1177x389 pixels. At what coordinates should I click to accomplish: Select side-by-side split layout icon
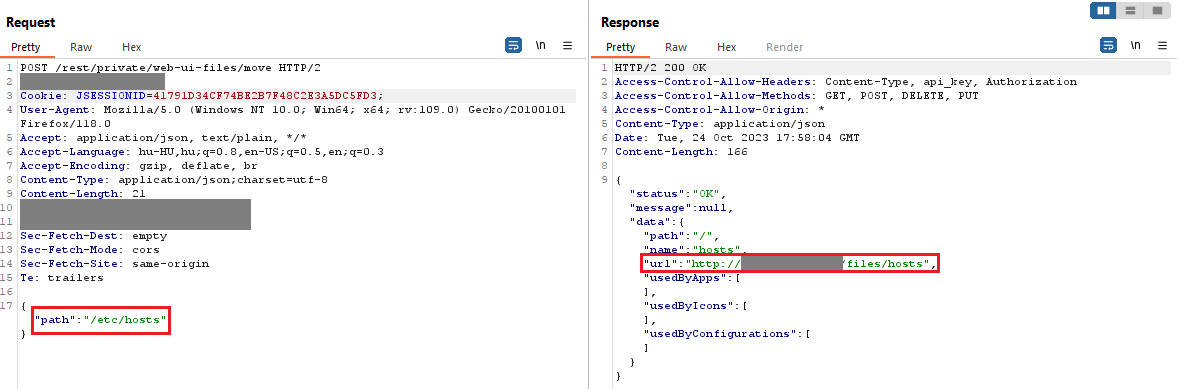1103,11
